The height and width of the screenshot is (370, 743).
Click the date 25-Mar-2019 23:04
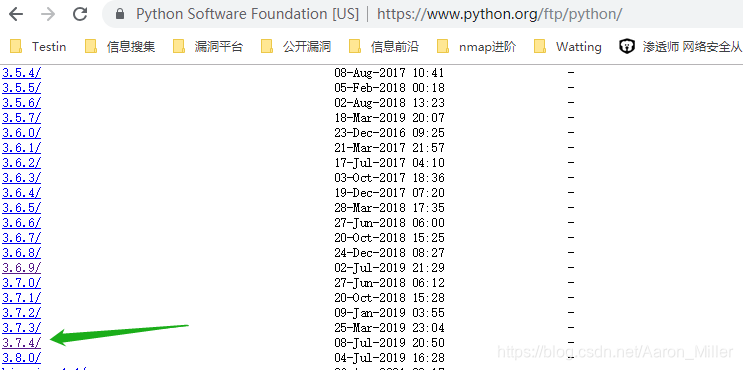click(x=389, y=328)
